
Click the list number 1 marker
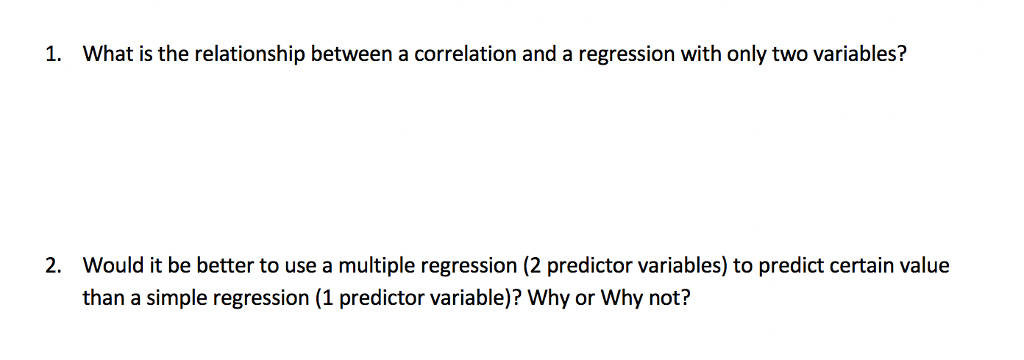point(54,55)
